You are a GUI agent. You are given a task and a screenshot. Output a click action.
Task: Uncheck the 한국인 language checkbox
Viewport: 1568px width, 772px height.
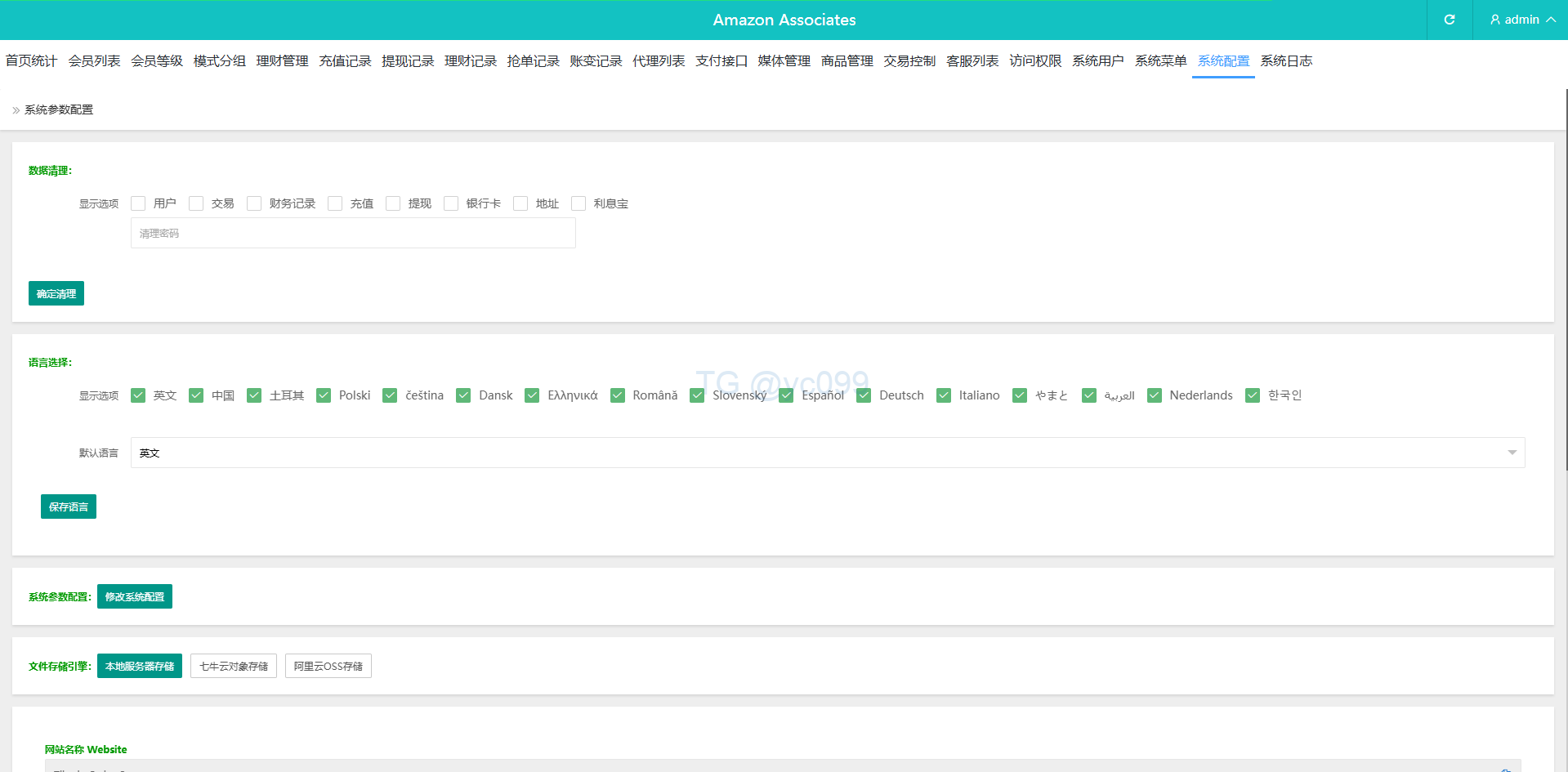1253,395
